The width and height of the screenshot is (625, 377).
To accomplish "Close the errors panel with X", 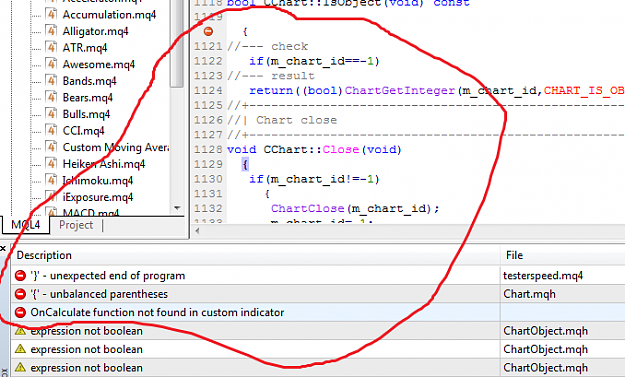I will 3,249.
